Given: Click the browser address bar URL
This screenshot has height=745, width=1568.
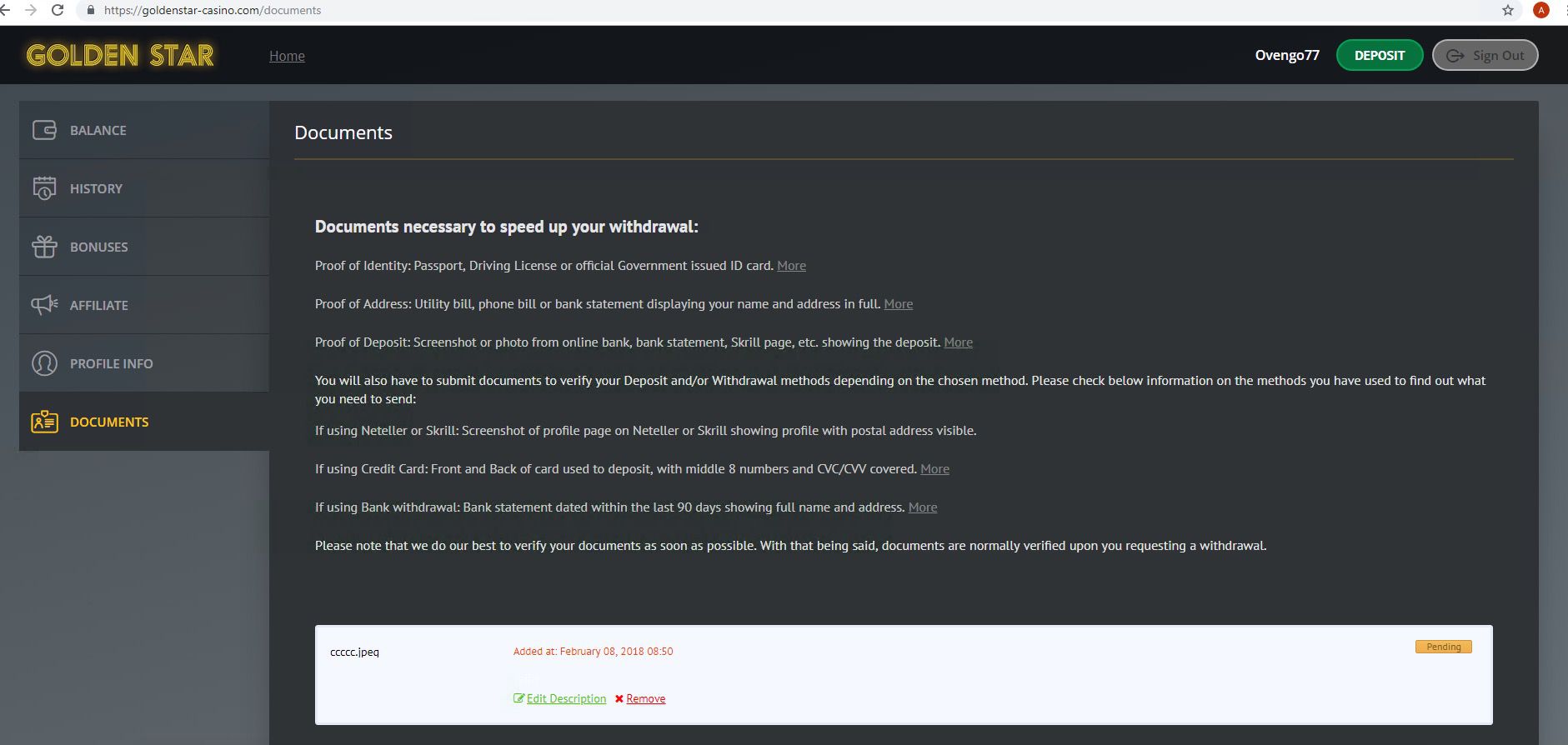Looking at the screenshot, I should tap(213, 10).
